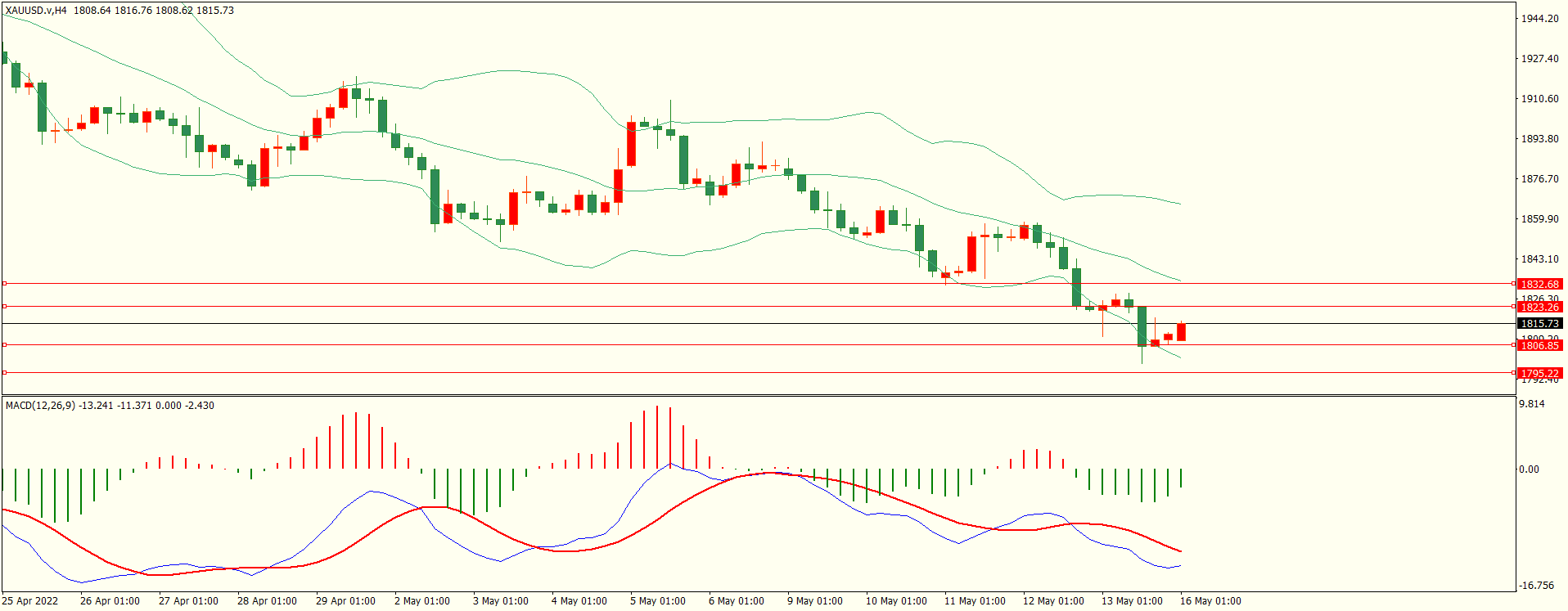1568x611 pixels.
Task: Click the 2 May 01:00 date label
Action: click(422, 601)
